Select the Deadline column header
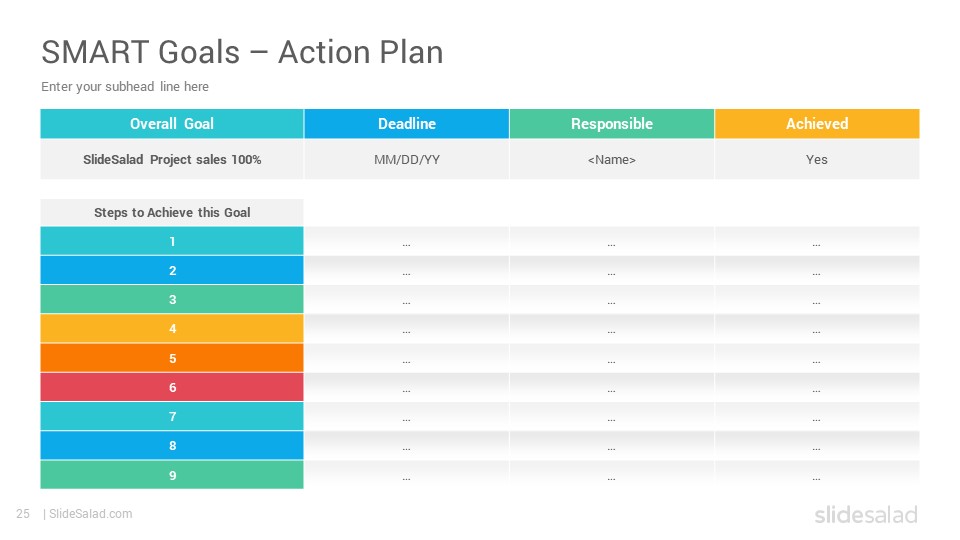 tap(407, 124)
